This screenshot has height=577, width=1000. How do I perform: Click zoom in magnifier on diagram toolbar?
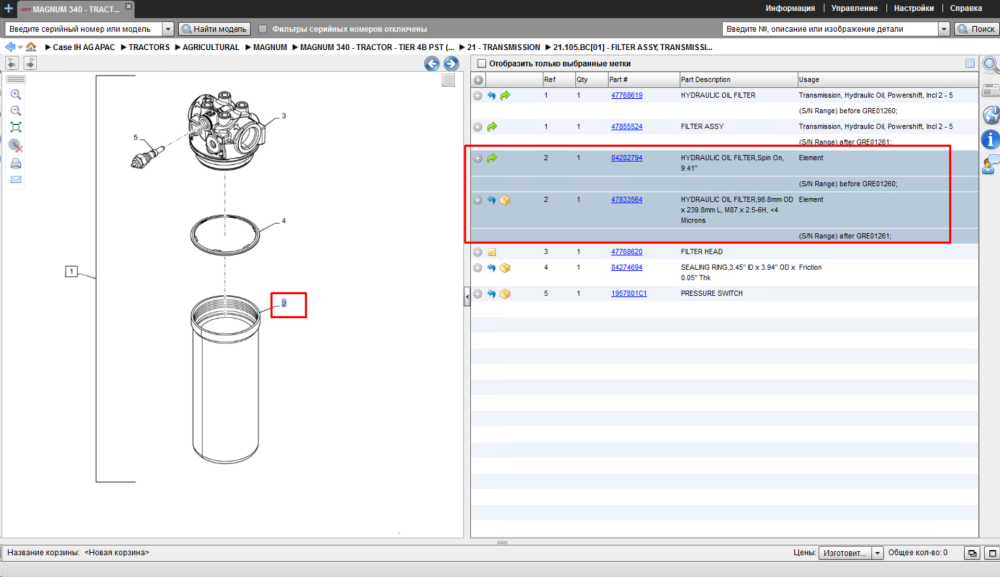(16, 94)
